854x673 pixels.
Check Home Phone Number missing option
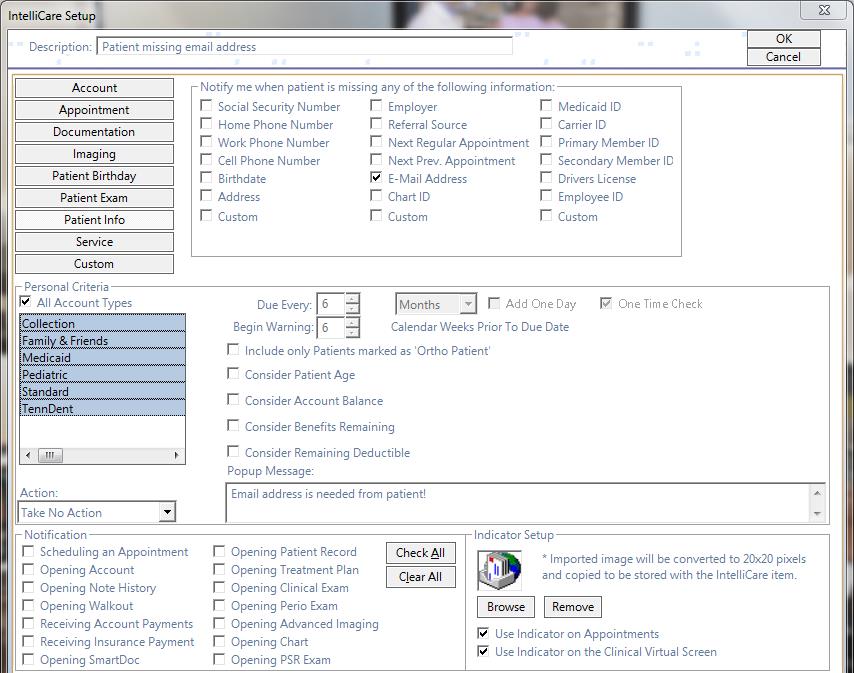206,124
